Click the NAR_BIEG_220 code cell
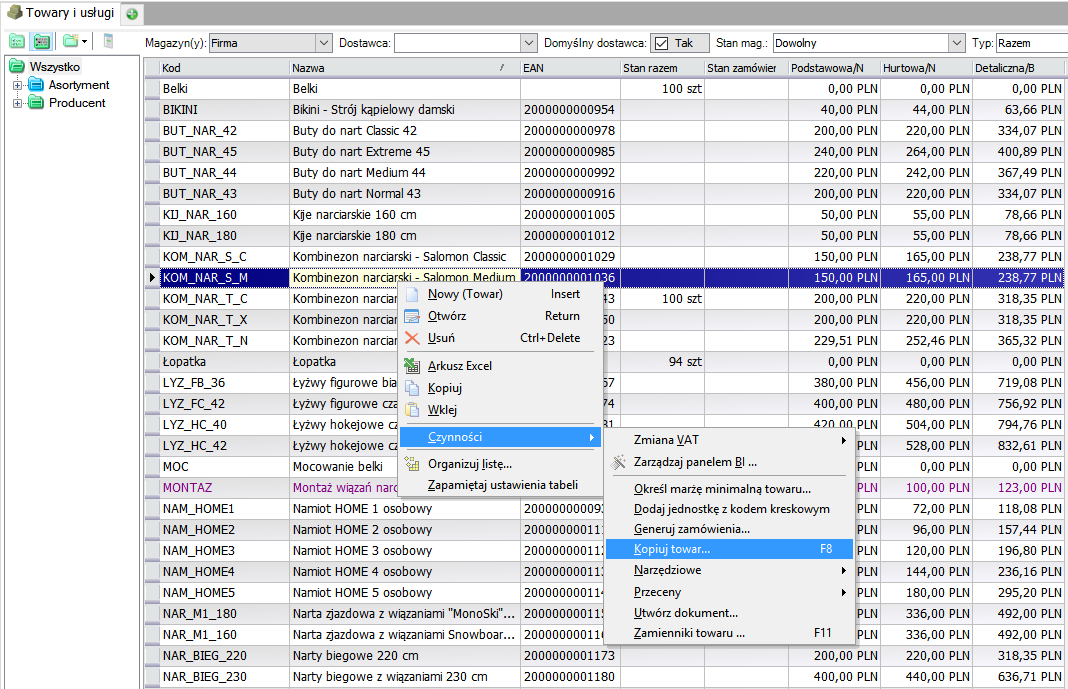Screen dimensions: 1068x689 tap(224, 656)
